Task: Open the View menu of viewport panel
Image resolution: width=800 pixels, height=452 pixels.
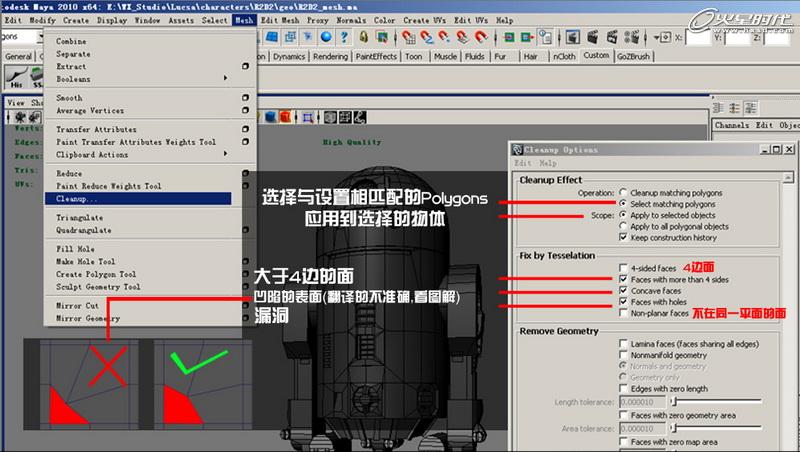Action: click(15, 103)
